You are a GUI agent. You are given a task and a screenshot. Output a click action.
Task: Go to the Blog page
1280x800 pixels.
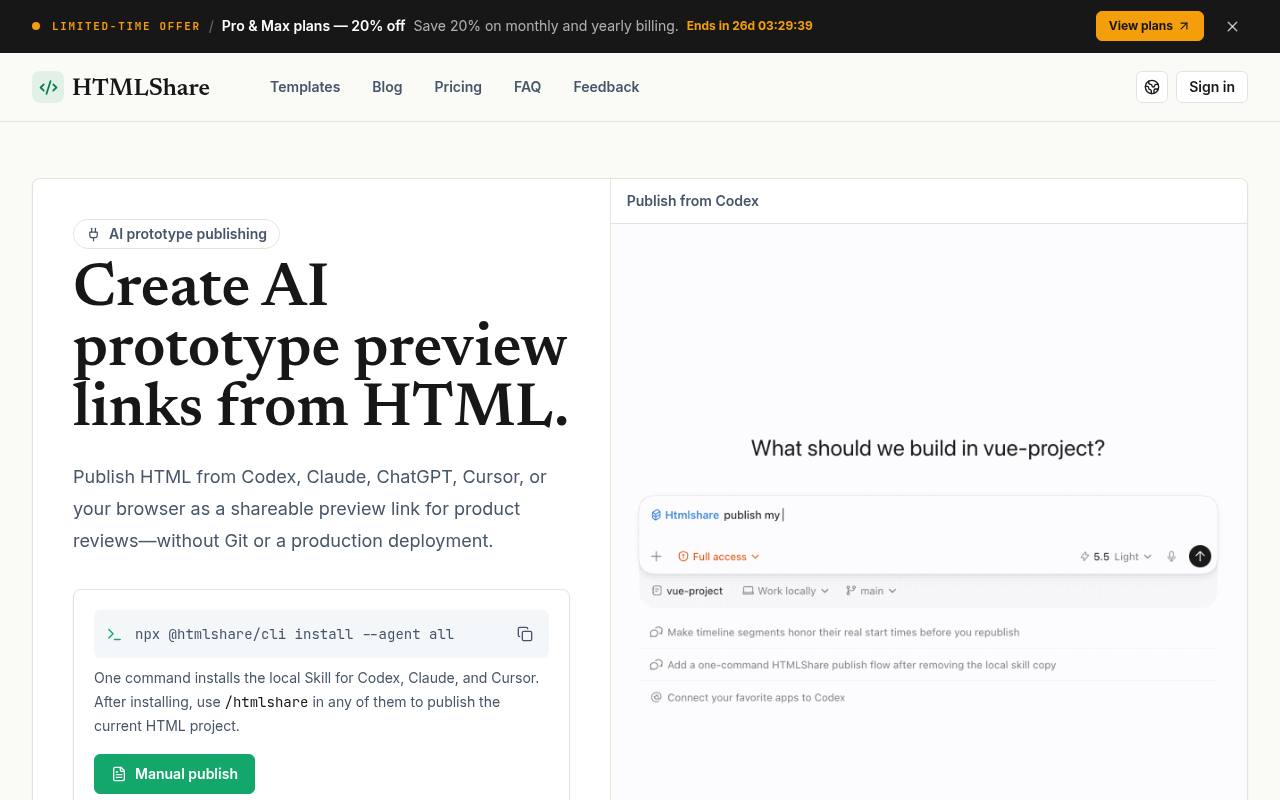387,87
